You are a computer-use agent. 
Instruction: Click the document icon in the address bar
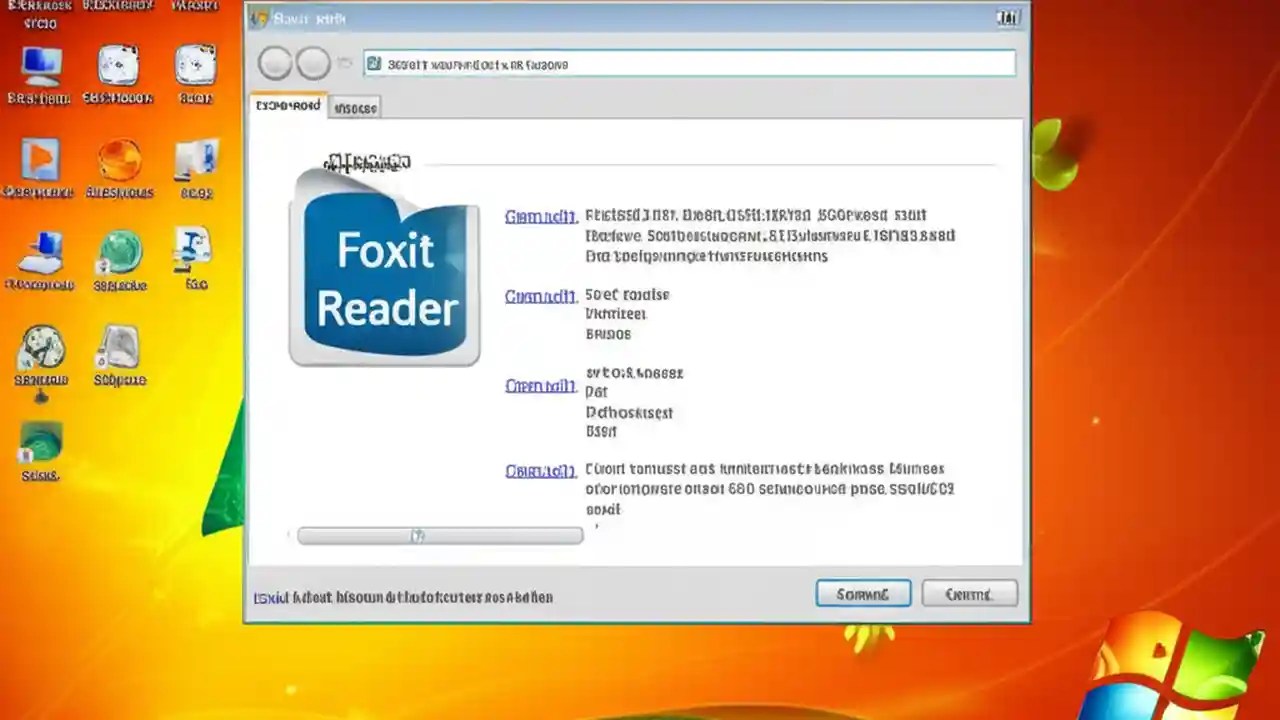(374, 63)
